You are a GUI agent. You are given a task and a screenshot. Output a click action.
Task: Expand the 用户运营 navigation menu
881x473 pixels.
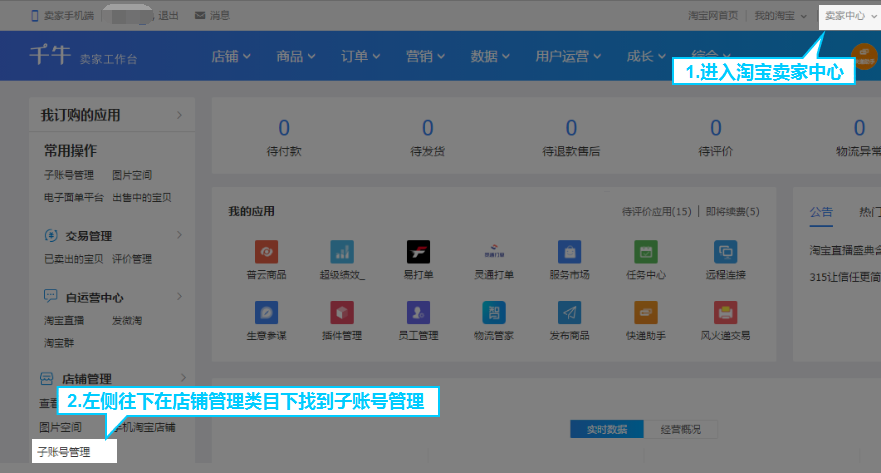point(568,56)
